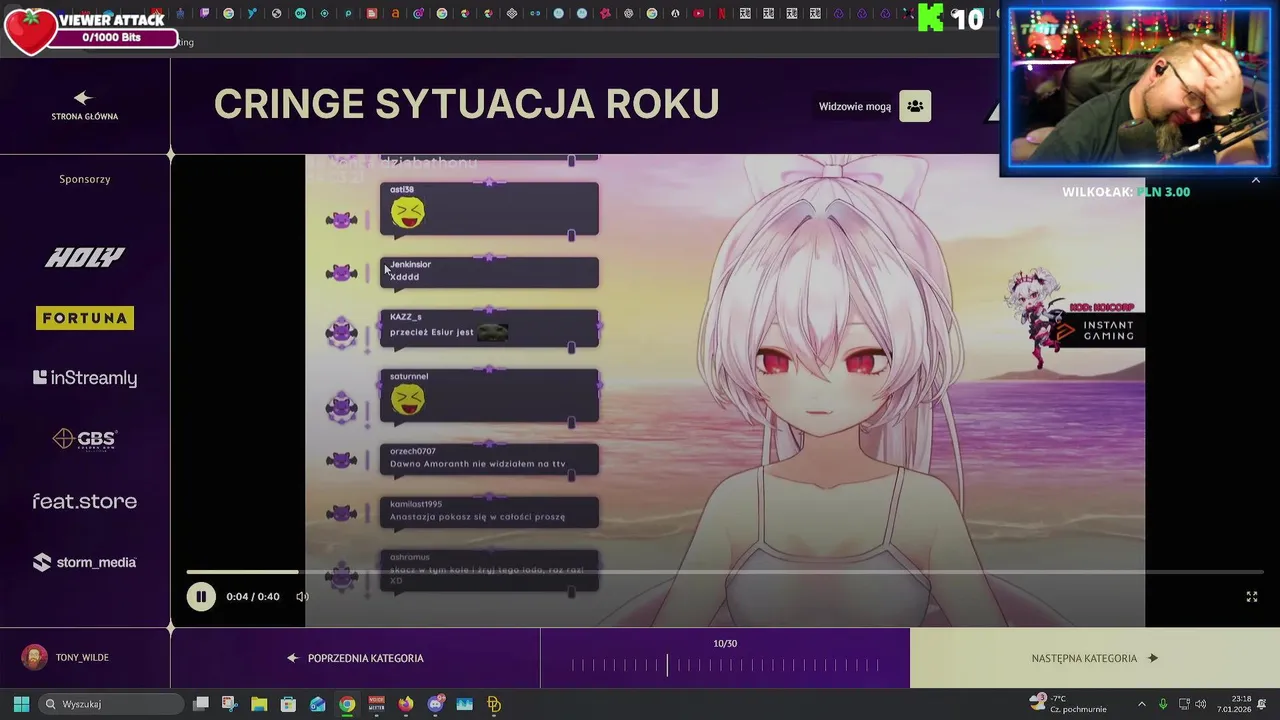Image resolution: width=1280 pixels, height=720 pixels.
Task: Click the CRINGE SYTUACJA ROKU heading
Action: 467,104
